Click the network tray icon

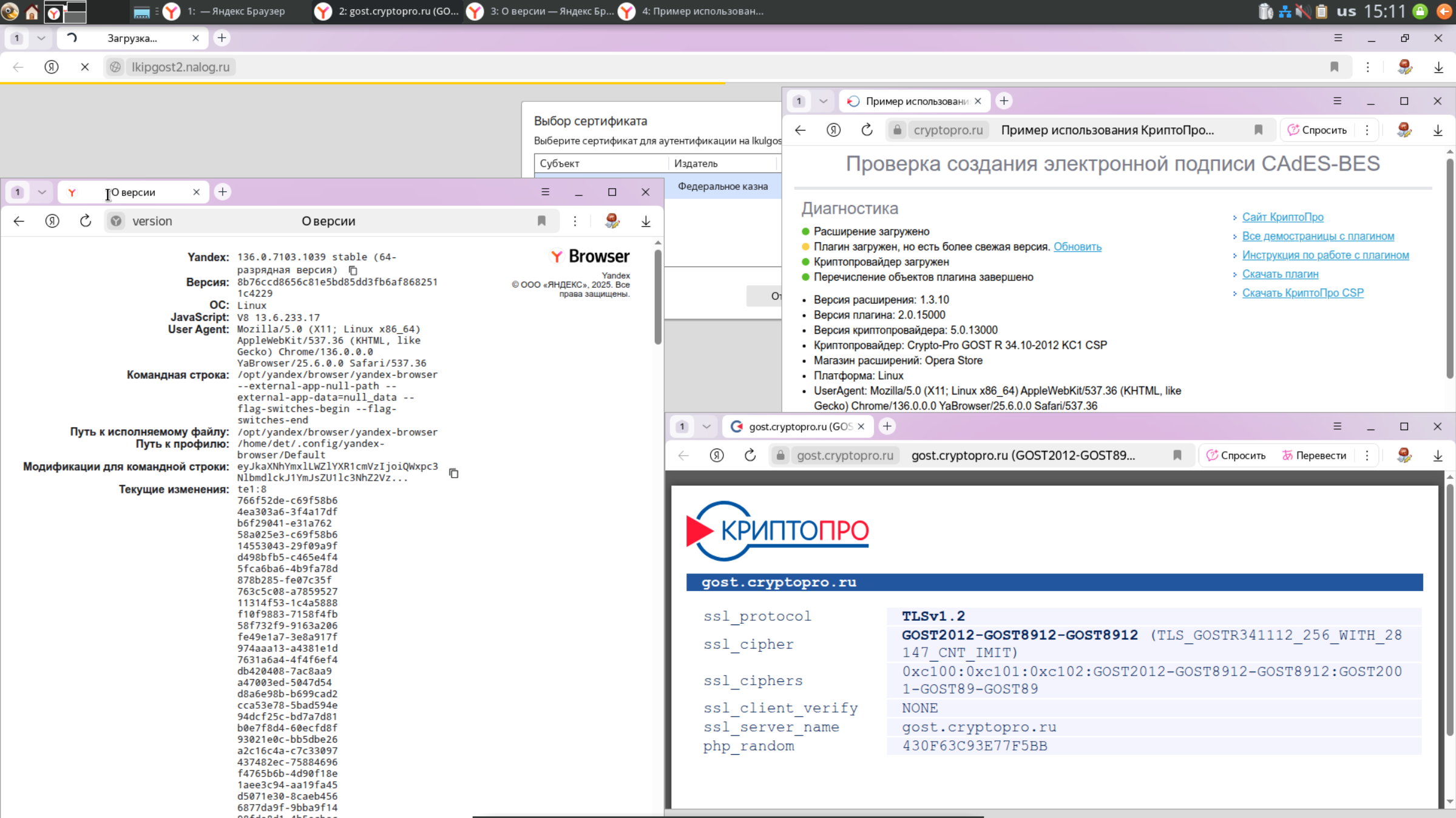click(1285, 11)
